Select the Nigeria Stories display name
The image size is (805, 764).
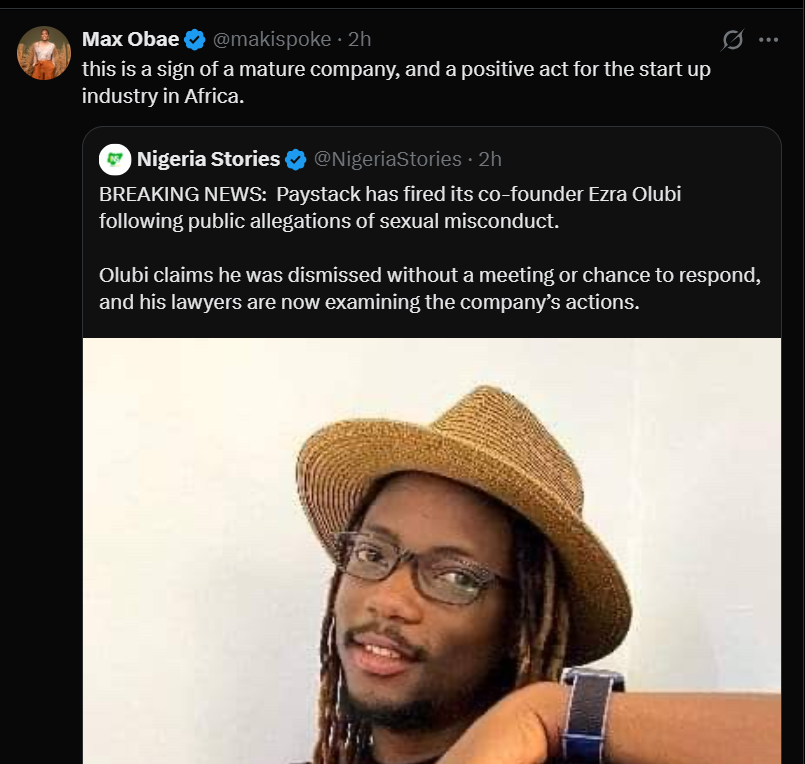209,159
